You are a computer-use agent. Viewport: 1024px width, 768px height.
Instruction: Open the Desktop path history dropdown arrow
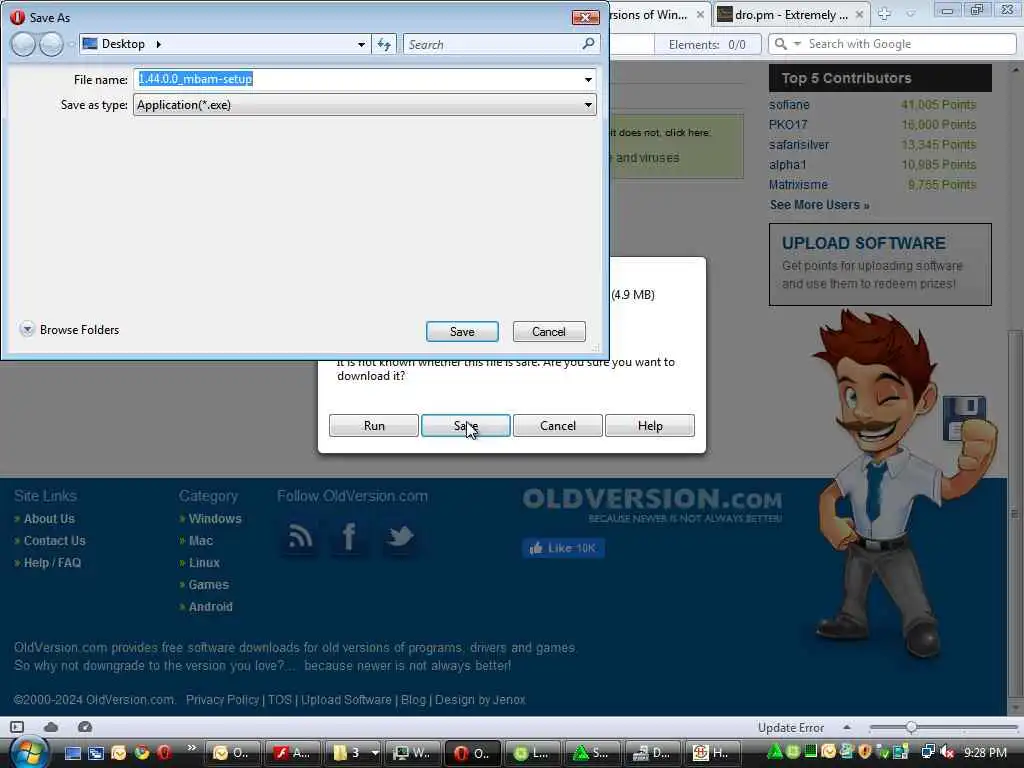pyautogui.click(x=361, y=44)
